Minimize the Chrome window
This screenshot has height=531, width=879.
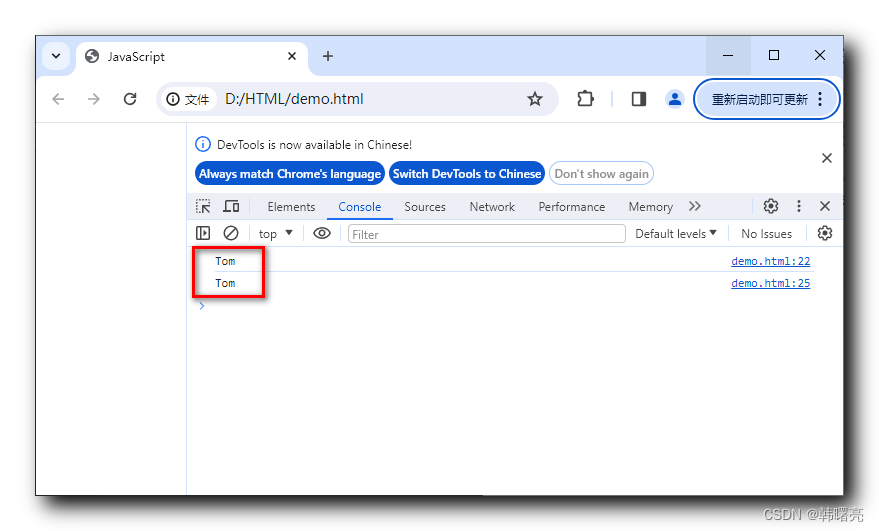[x=728, y=56]
